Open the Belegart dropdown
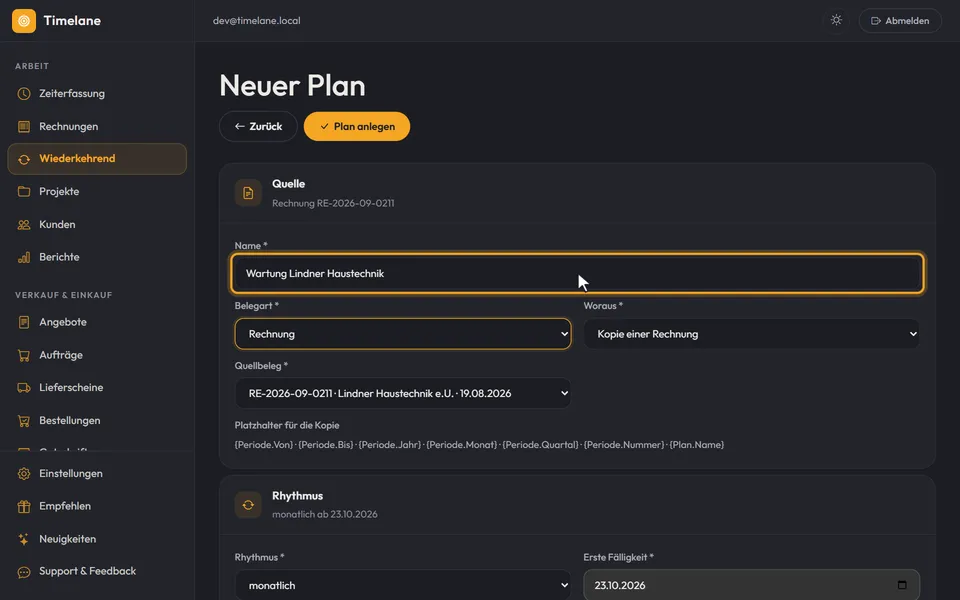Screen dimensions: 960x600 pyautogui.click(x=403, y=334)
